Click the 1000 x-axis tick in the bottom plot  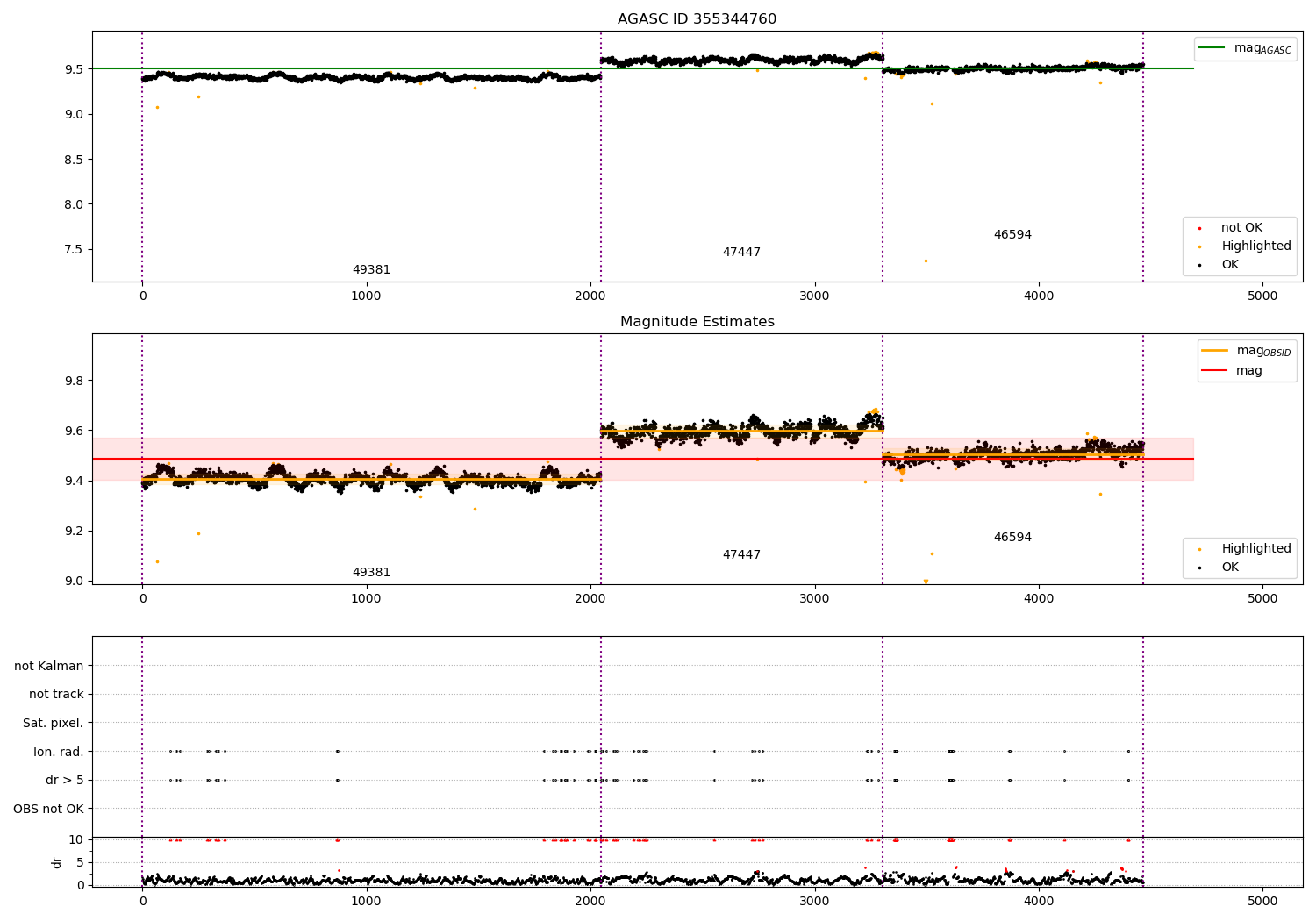(366, 902)
